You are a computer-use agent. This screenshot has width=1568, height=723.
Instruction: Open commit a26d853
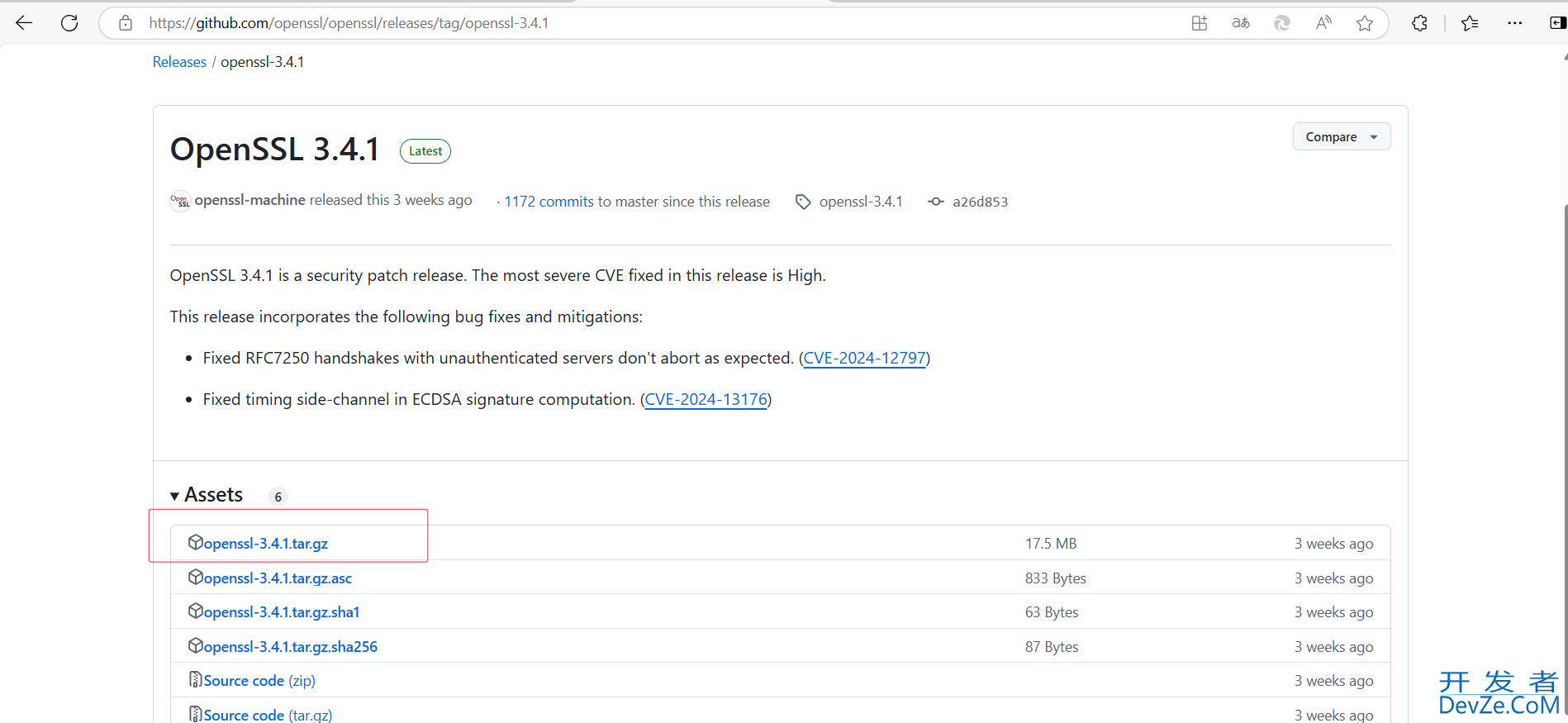980,202
